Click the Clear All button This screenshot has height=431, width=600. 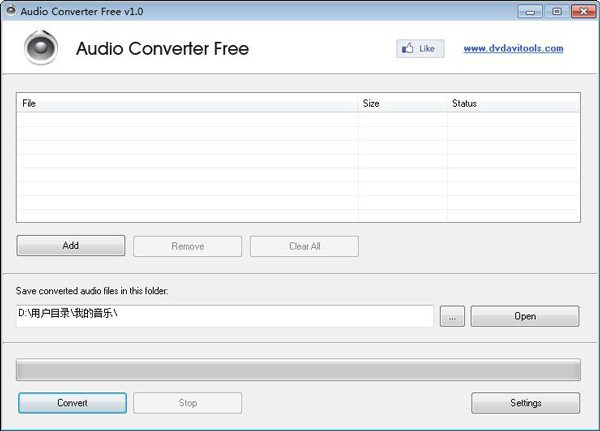point(305,246)
